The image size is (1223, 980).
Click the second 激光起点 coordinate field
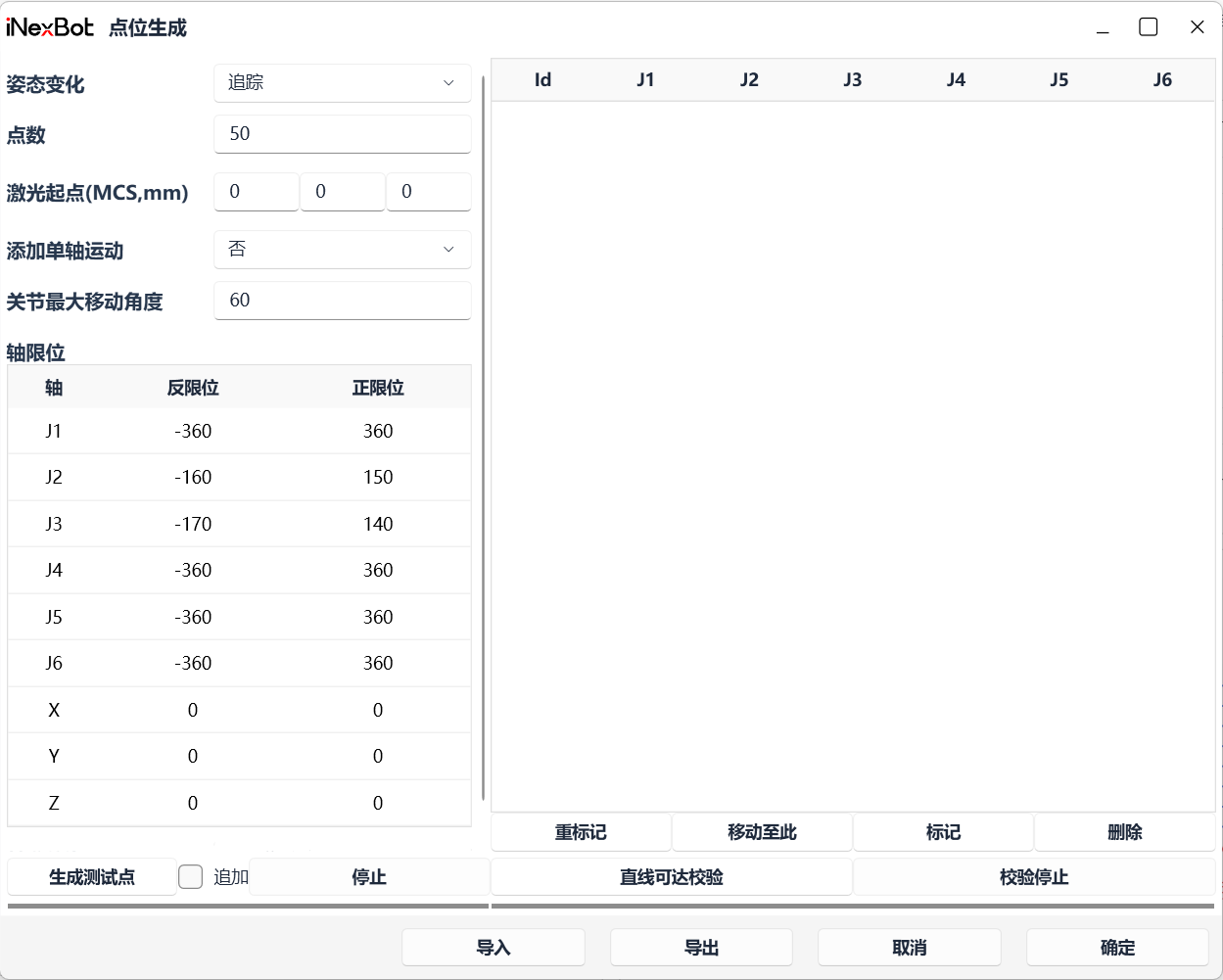342,192
